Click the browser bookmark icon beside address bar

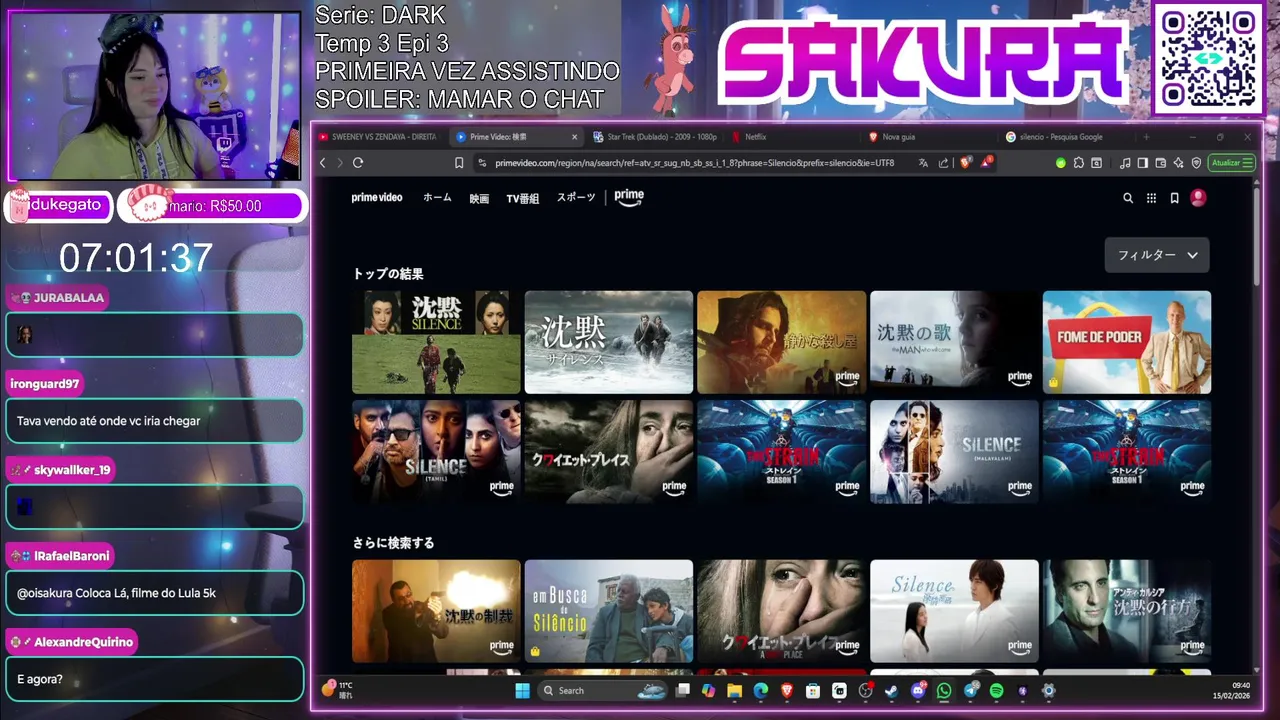pos(459,163)
